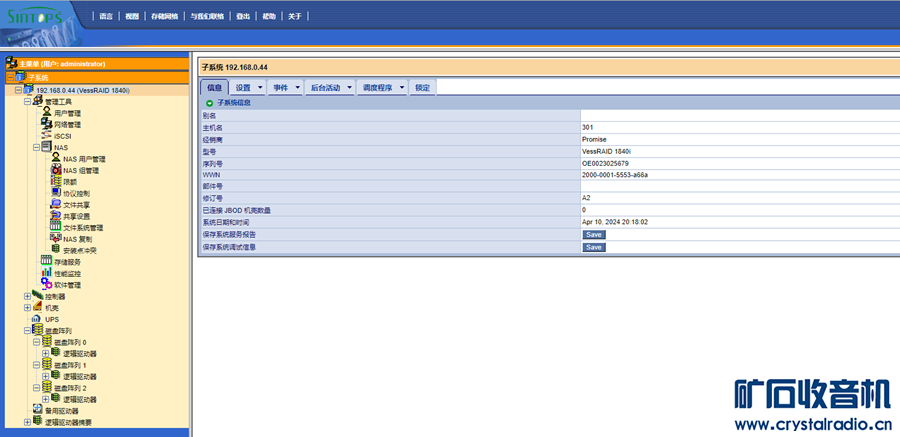Click 与我们联络 in top menu
This screenshot has height=437, width=900.
tap(207, 17)
